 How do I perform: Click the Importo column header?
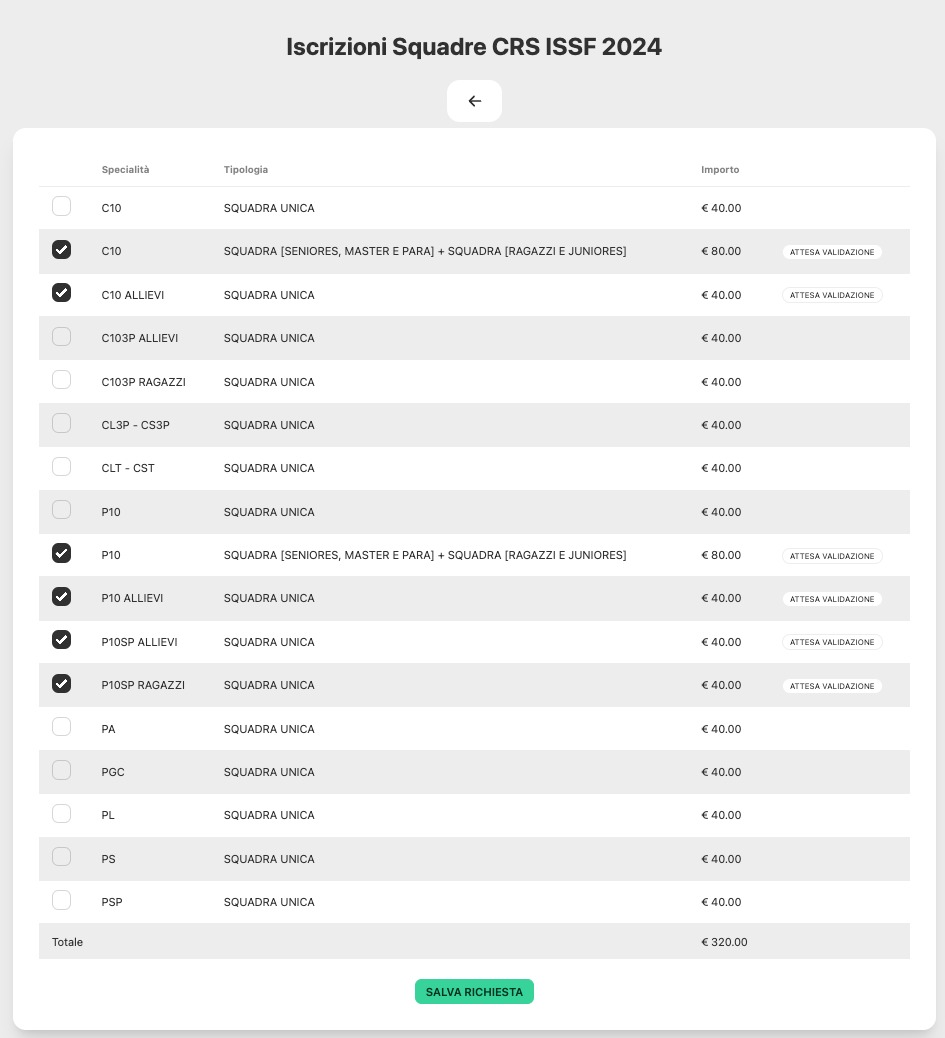pyautogui.click(x=720, y=170)
